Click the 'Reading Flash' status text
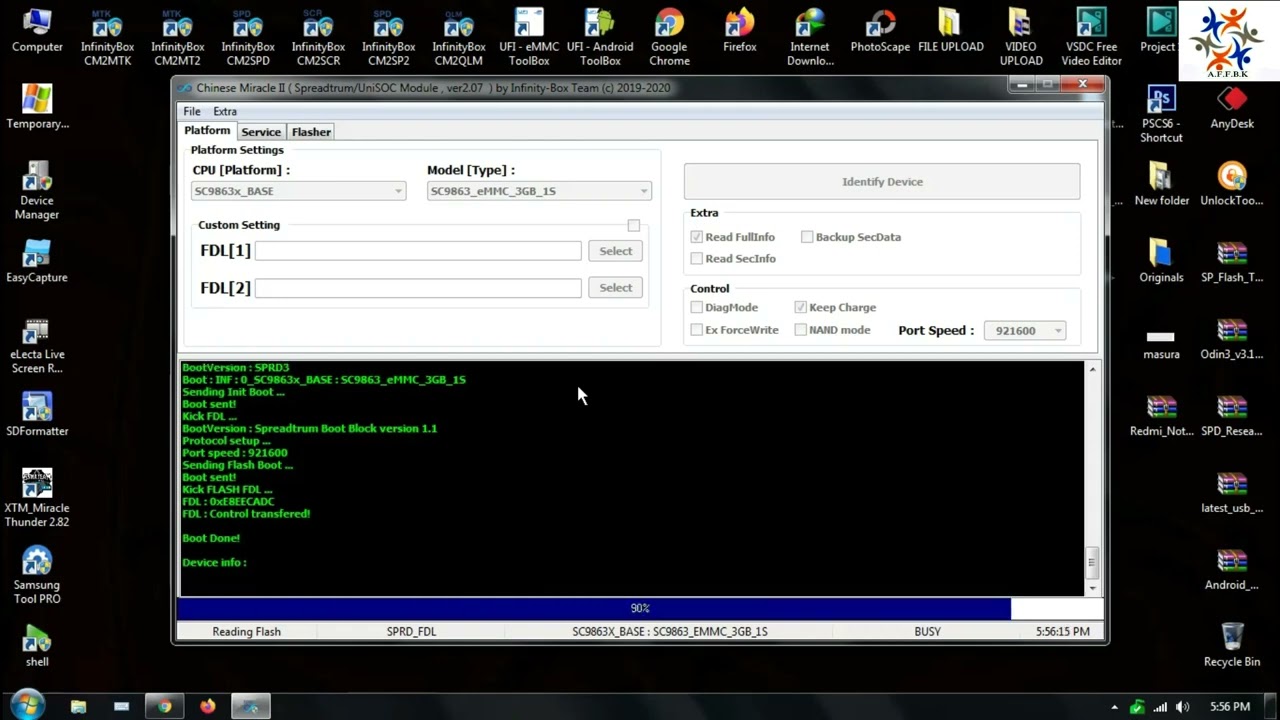This screenshot has width=1280, height=720. click(x=246, y=632)
